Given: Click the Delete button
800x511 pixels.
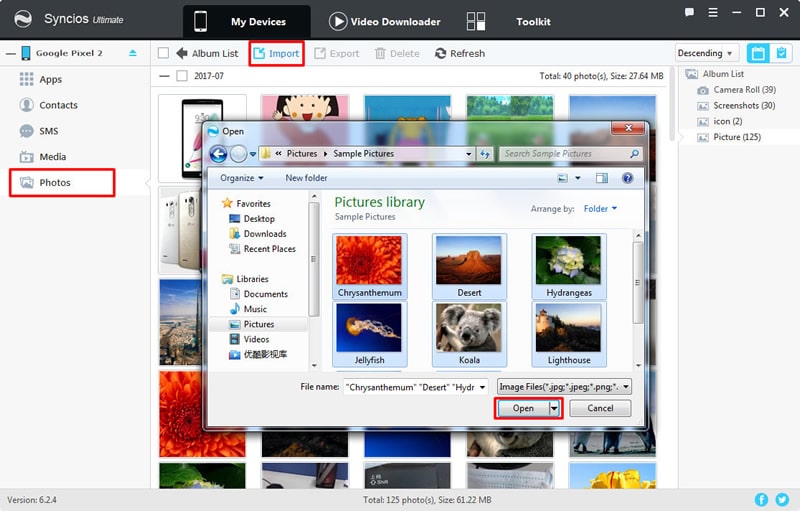Looking at the screenshot, I should click(x=397, y=54).
